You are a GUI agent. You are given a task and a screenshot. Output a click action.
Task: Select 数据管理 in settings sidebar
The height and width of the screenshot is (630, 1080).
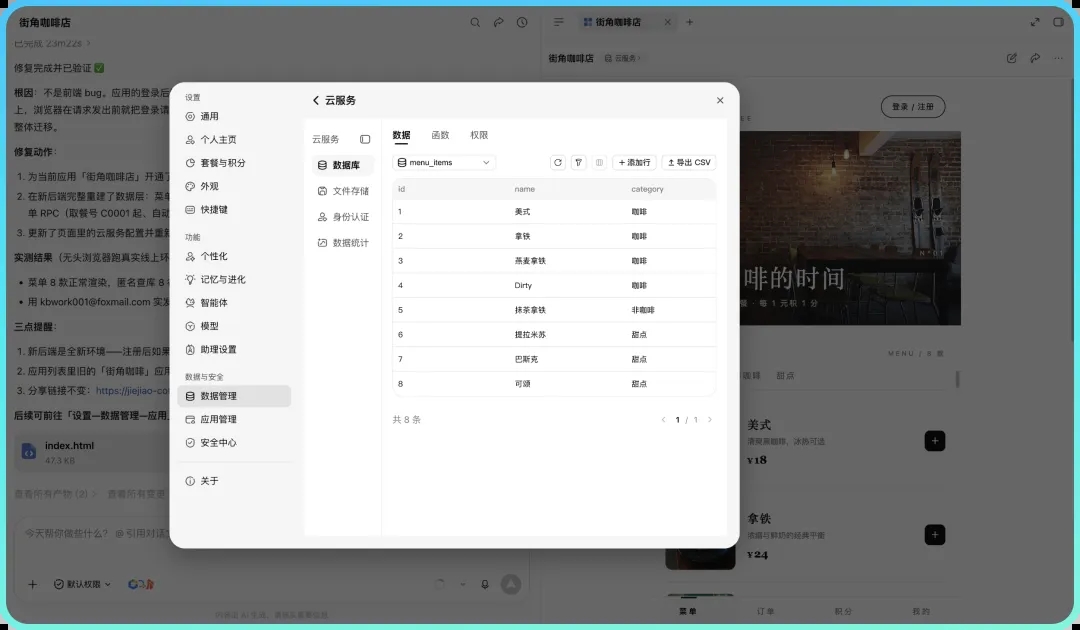point(234,396)
